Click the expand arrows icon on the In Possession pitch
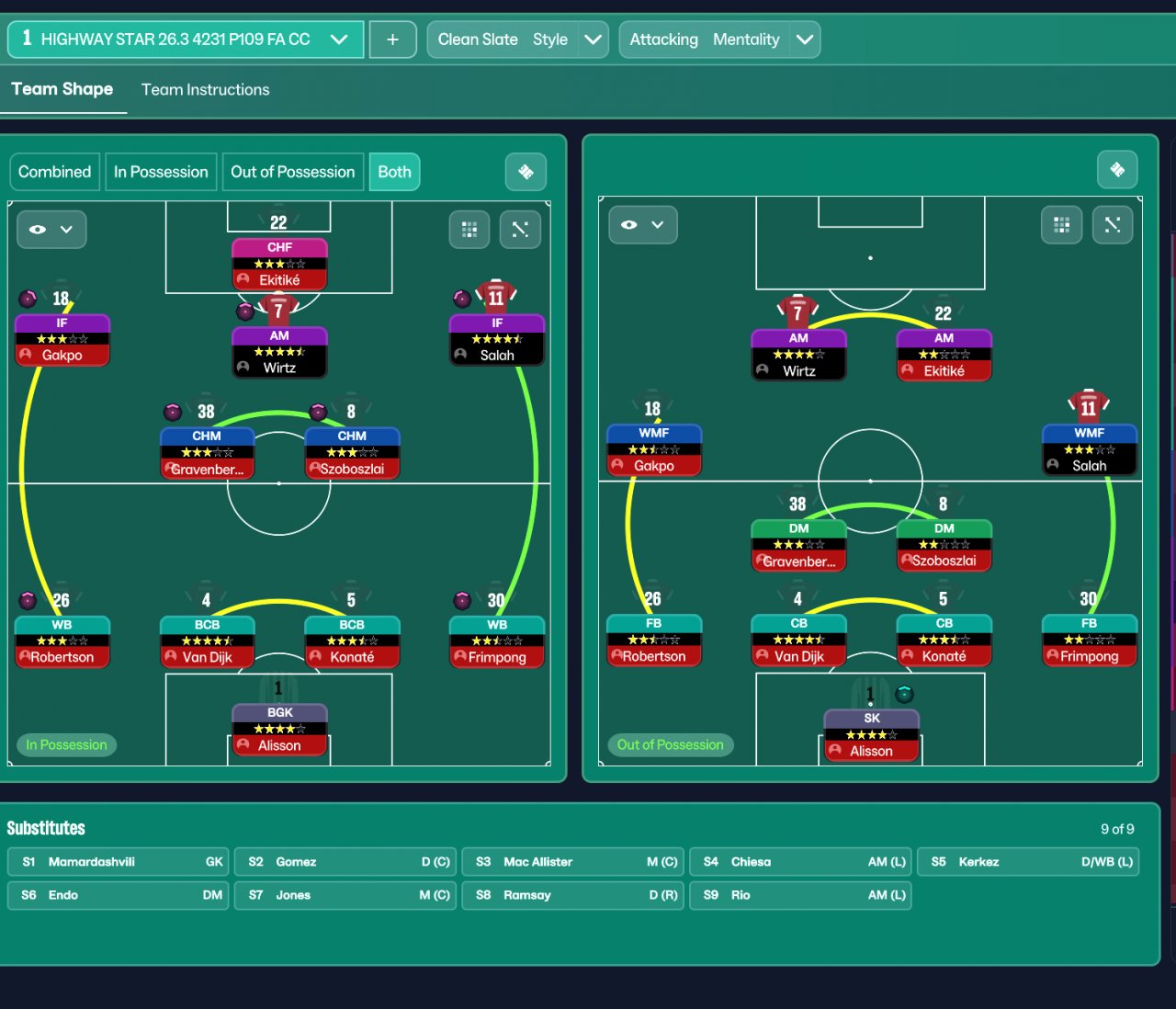The image size is (1176, 1009). coord(520,229)
